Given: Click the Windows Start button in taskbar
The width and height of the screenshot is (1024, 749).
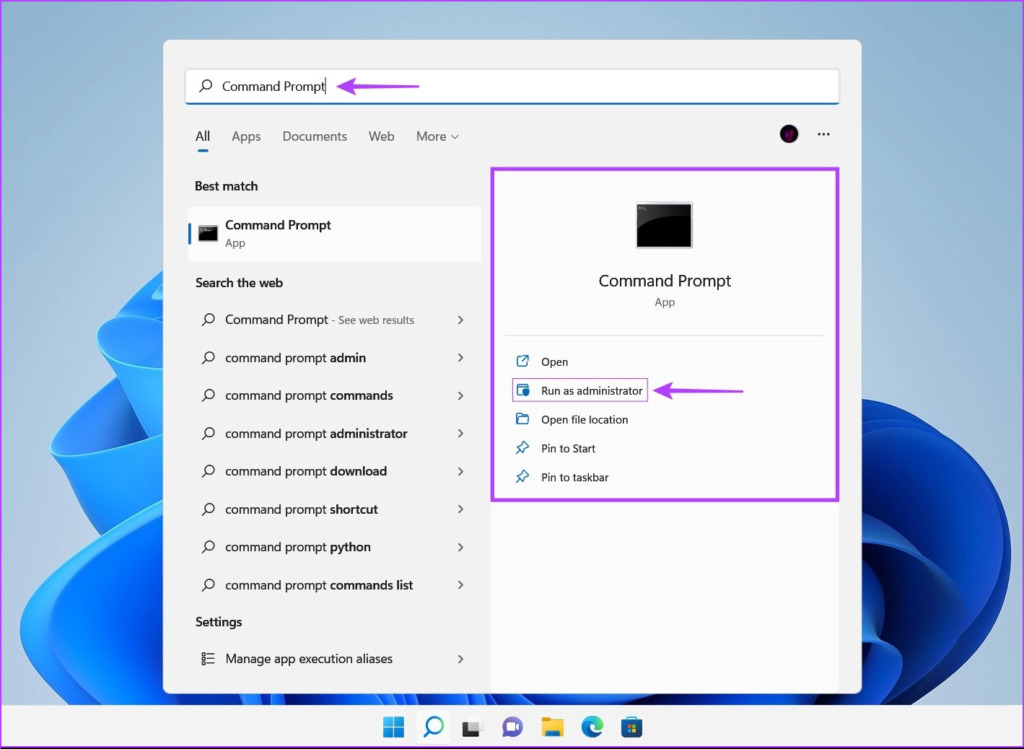Looking at the screenshot, I should point(394,727).
